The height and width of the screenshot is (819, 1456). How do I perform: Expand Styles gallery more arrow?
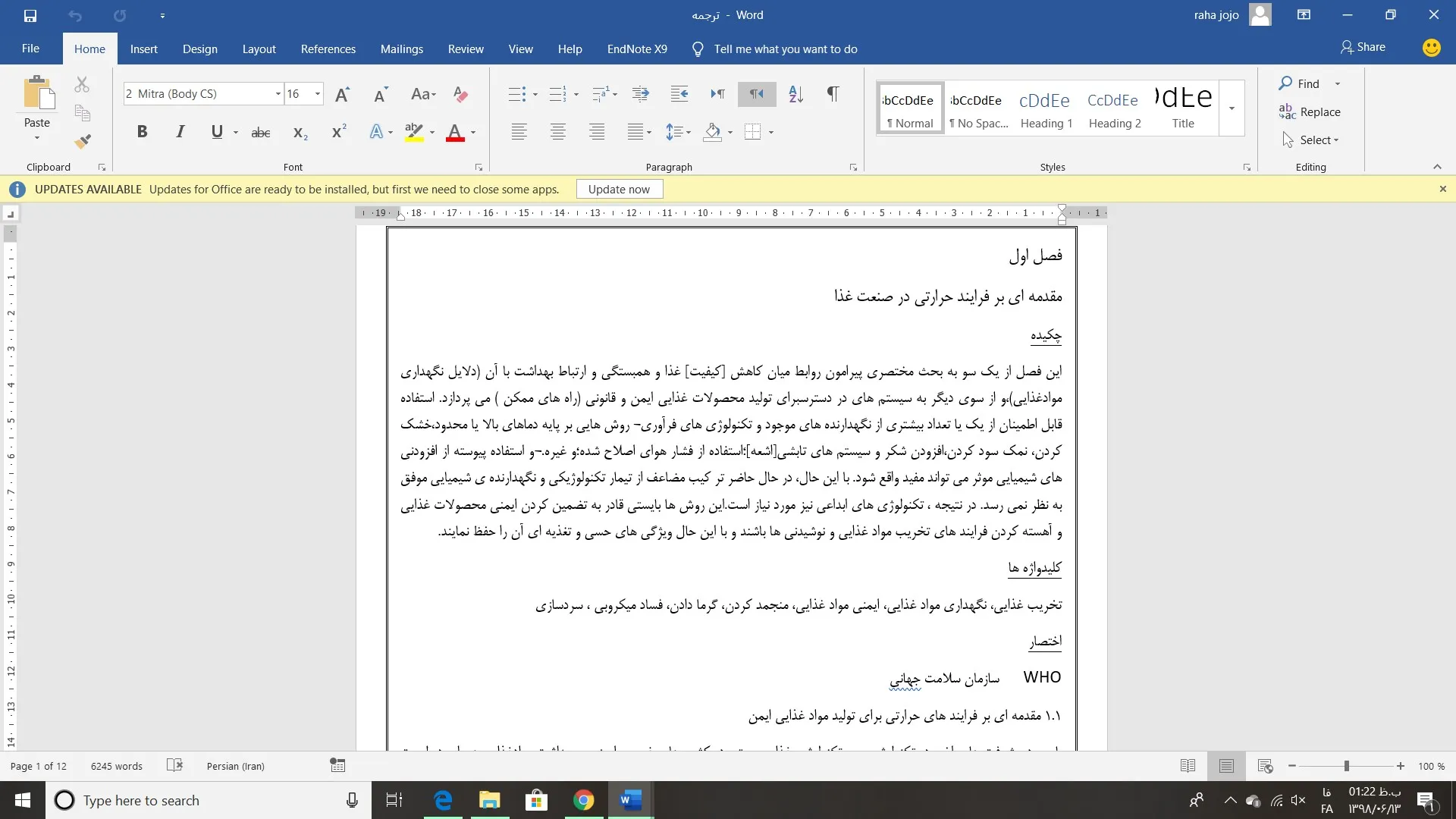(x=1232, y=108)
